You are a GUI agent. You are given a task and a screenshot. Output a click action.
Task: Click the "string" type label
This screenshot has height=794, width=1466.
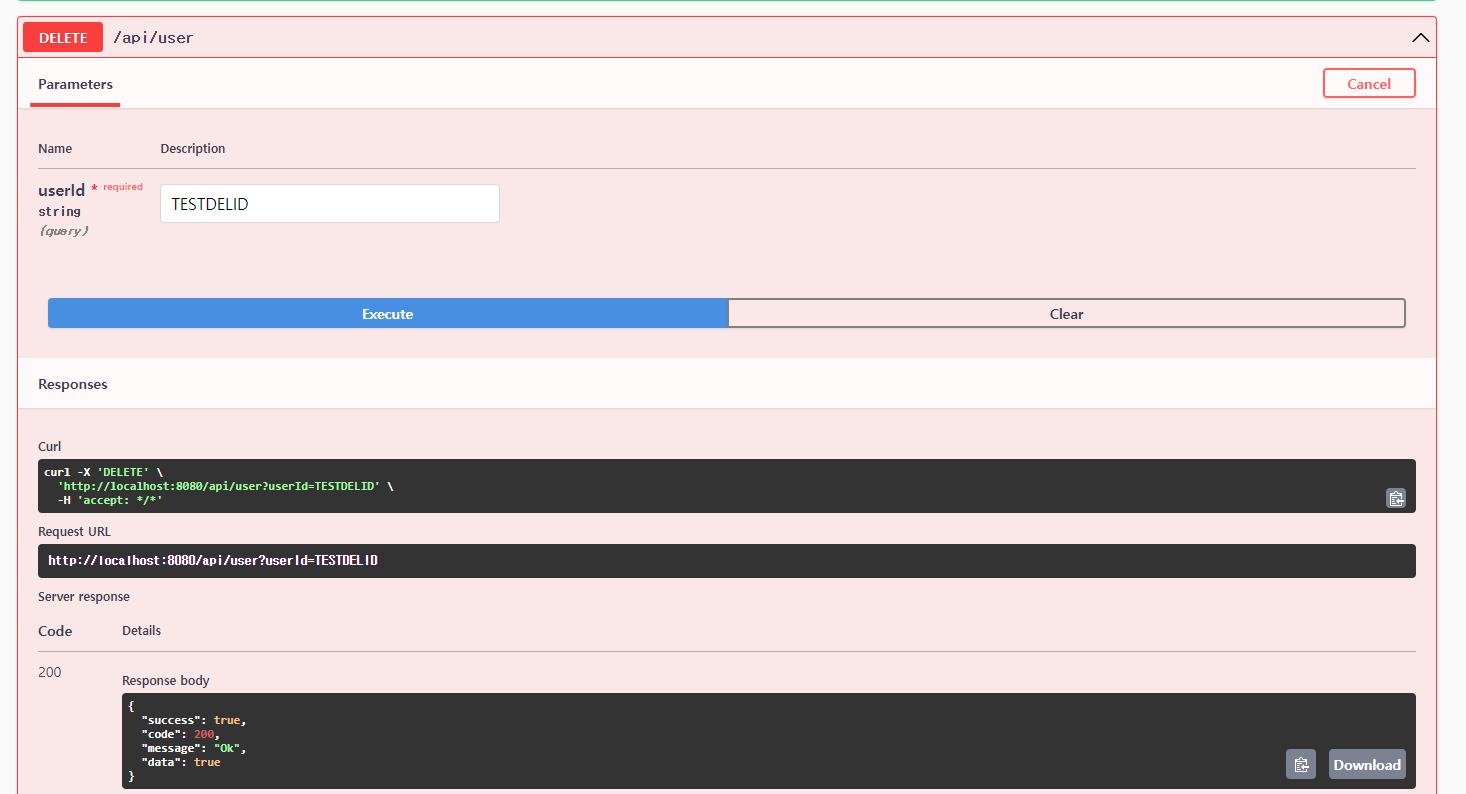point(59,212)
